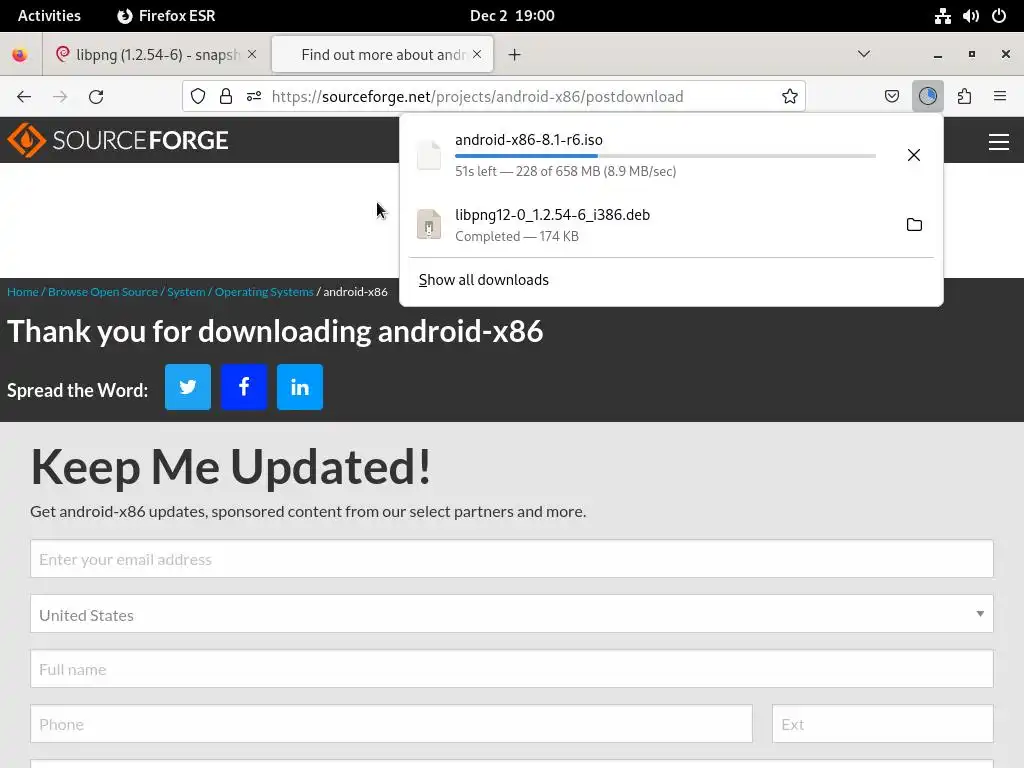Click the Full name field
Viewport: 1024px width, 768px height.
511,669
